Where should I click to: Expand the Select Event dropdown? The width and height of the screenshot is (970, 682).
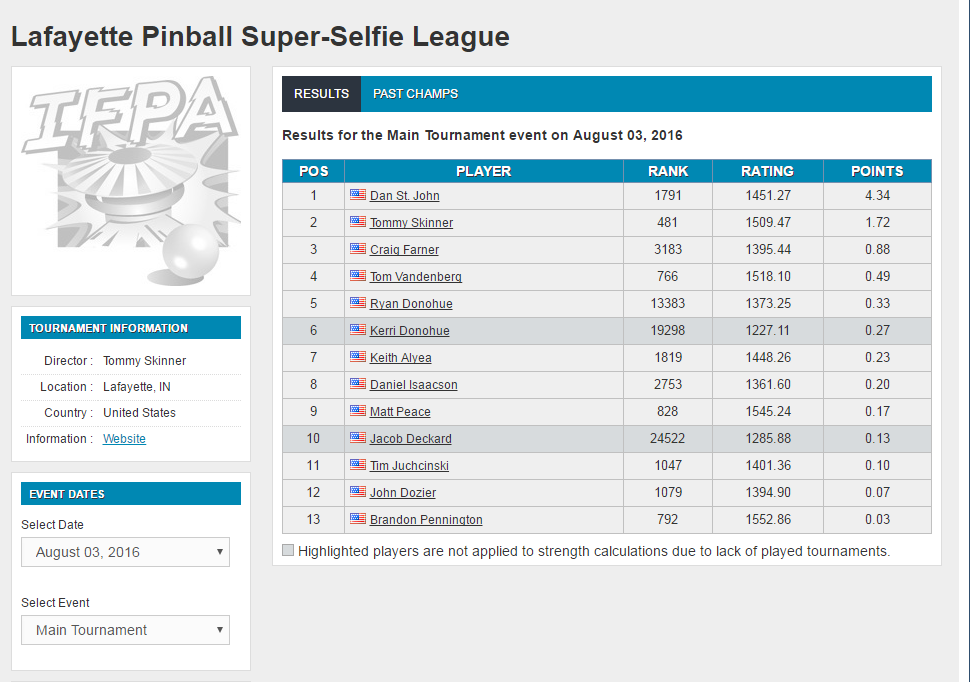pyautogui.click(x=125, y=630)
